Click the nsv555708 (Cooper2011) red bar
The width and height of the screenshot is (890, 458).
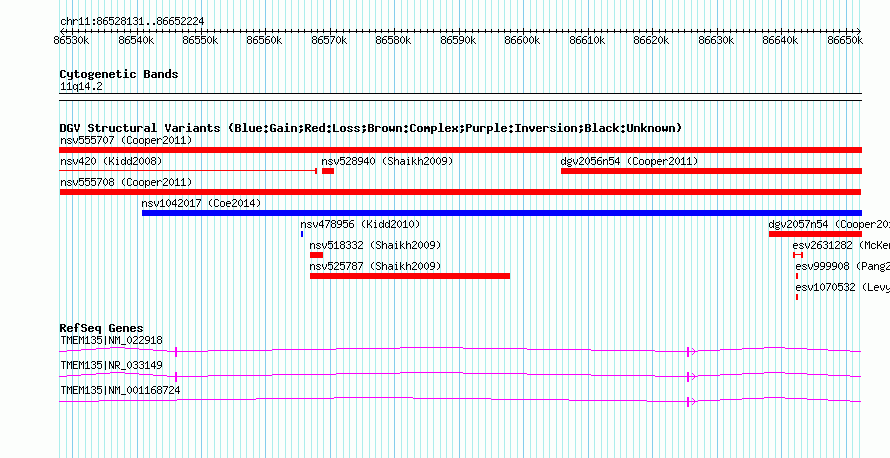point(460,192)
